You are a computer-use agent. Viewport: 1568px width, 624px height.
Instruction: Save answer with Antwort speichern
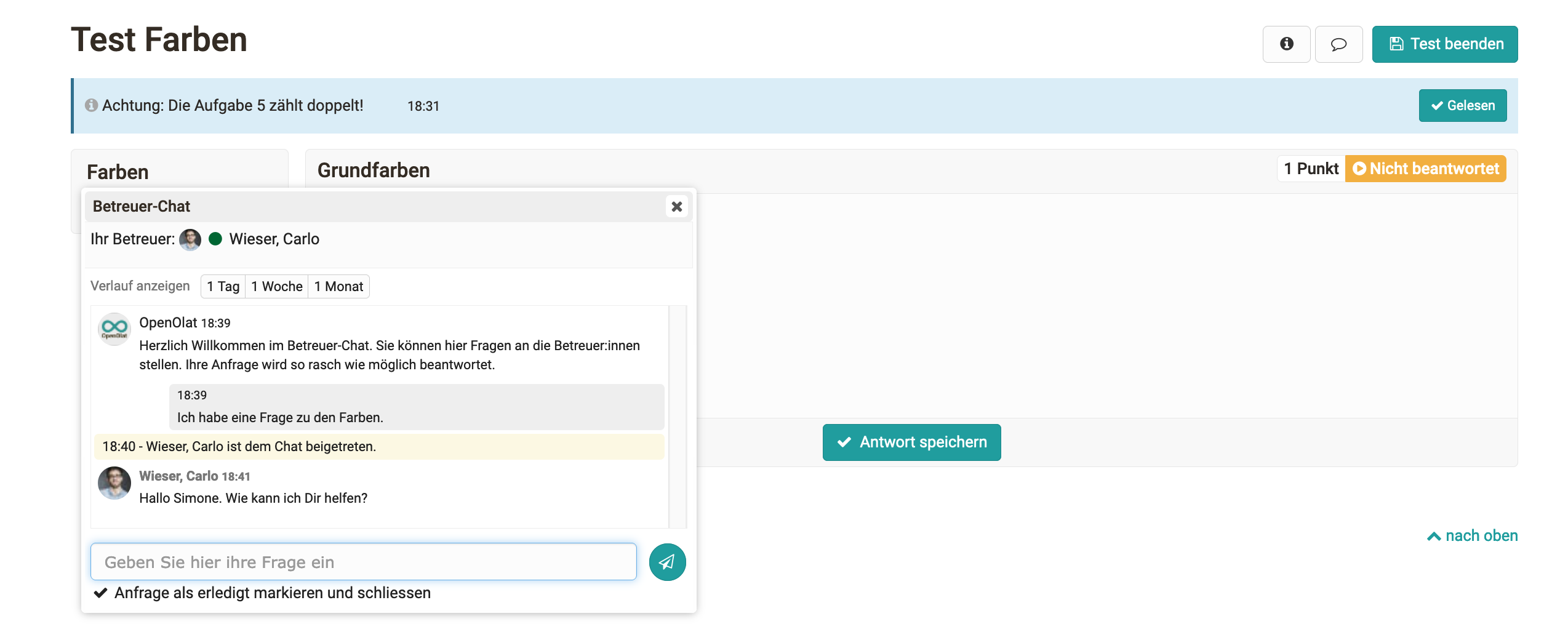911,442
